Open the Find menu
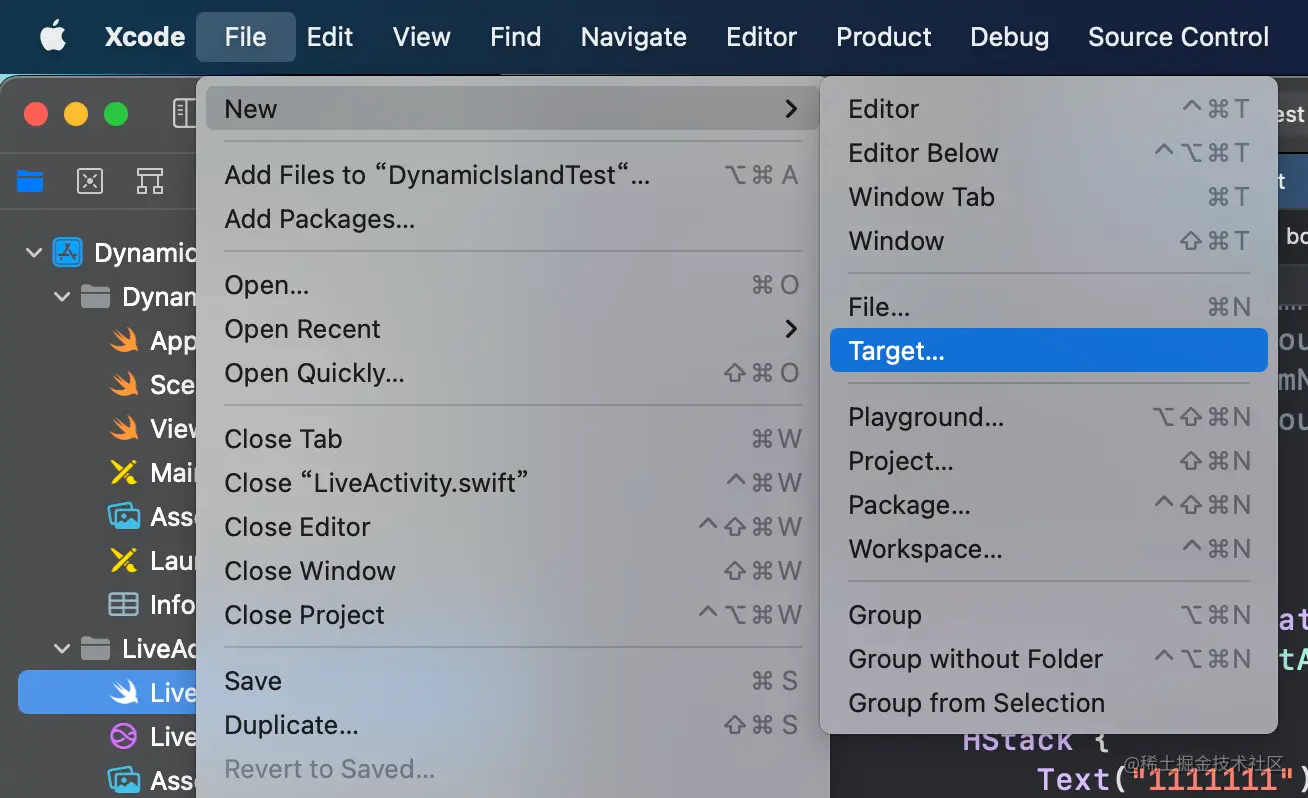1308x798 pixels. coord(516,37)
